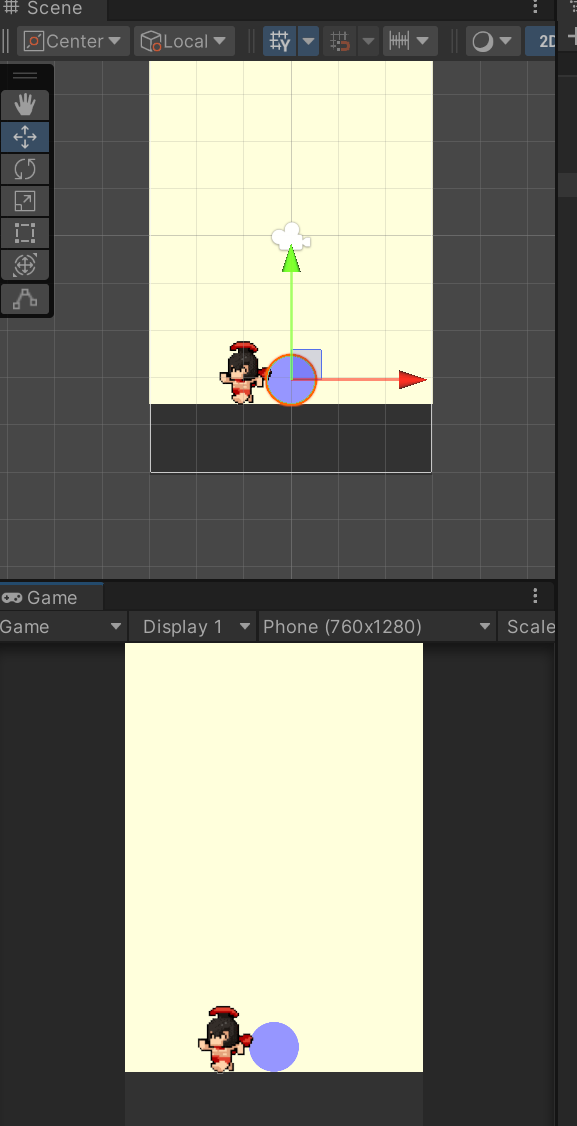
Task: Open the draw mode shading dropdown
Action: [493, 41]
